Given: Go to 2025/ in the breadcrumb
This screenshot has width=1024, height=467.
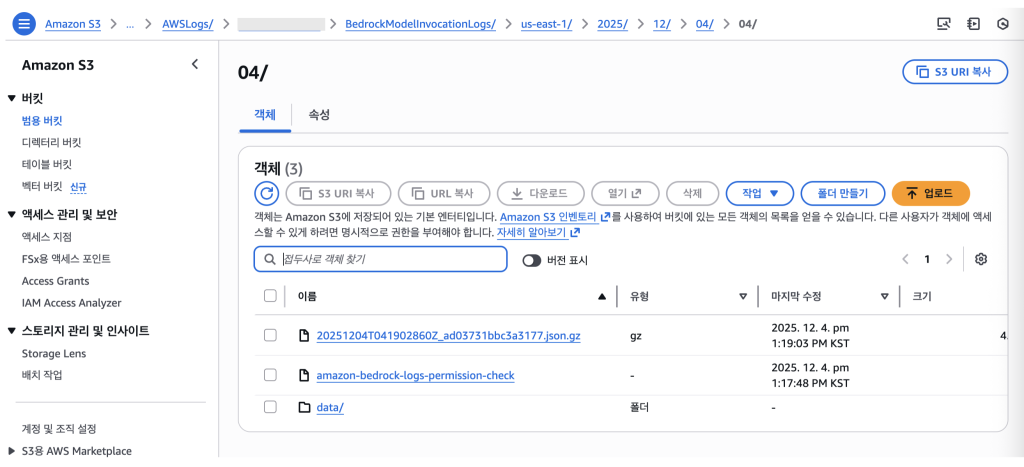Looking at the screenshot, I should pos(613,24).
